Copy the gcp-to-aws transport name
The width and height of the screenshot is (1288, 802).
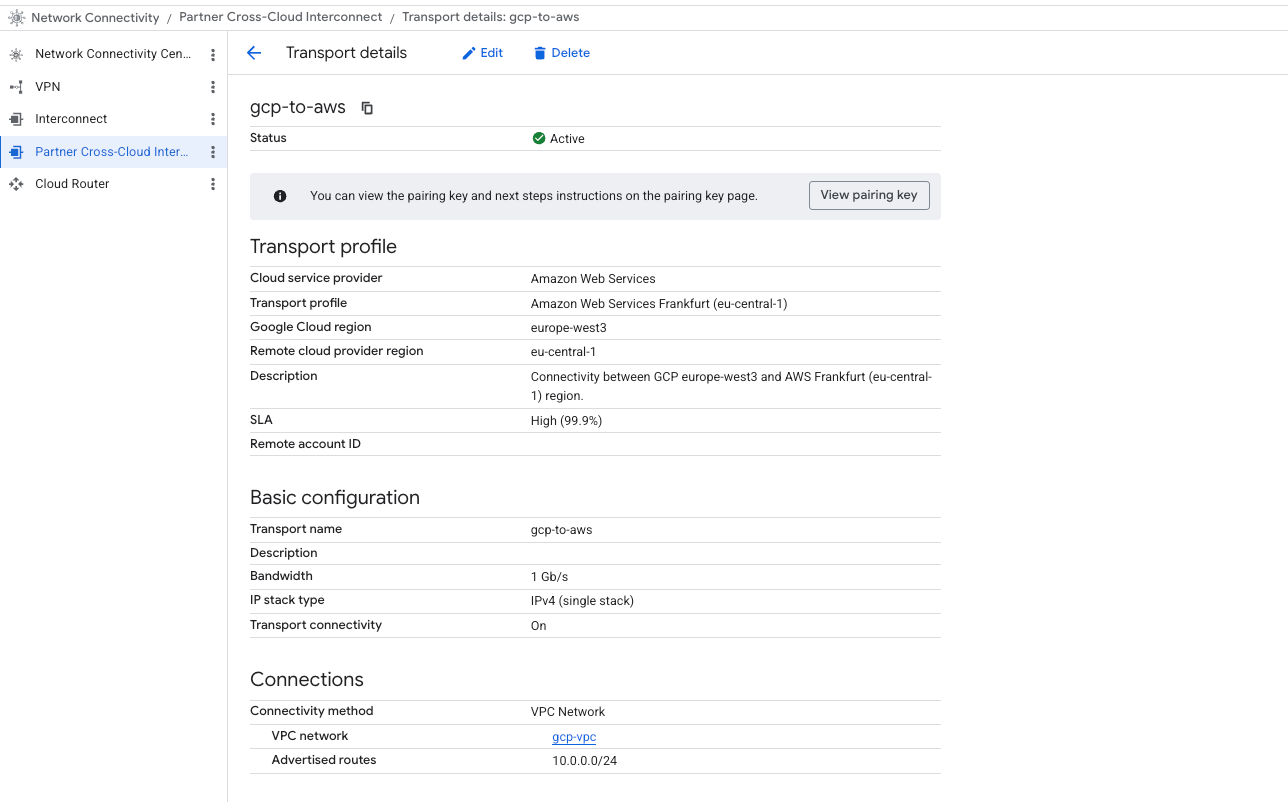point(367,108)
